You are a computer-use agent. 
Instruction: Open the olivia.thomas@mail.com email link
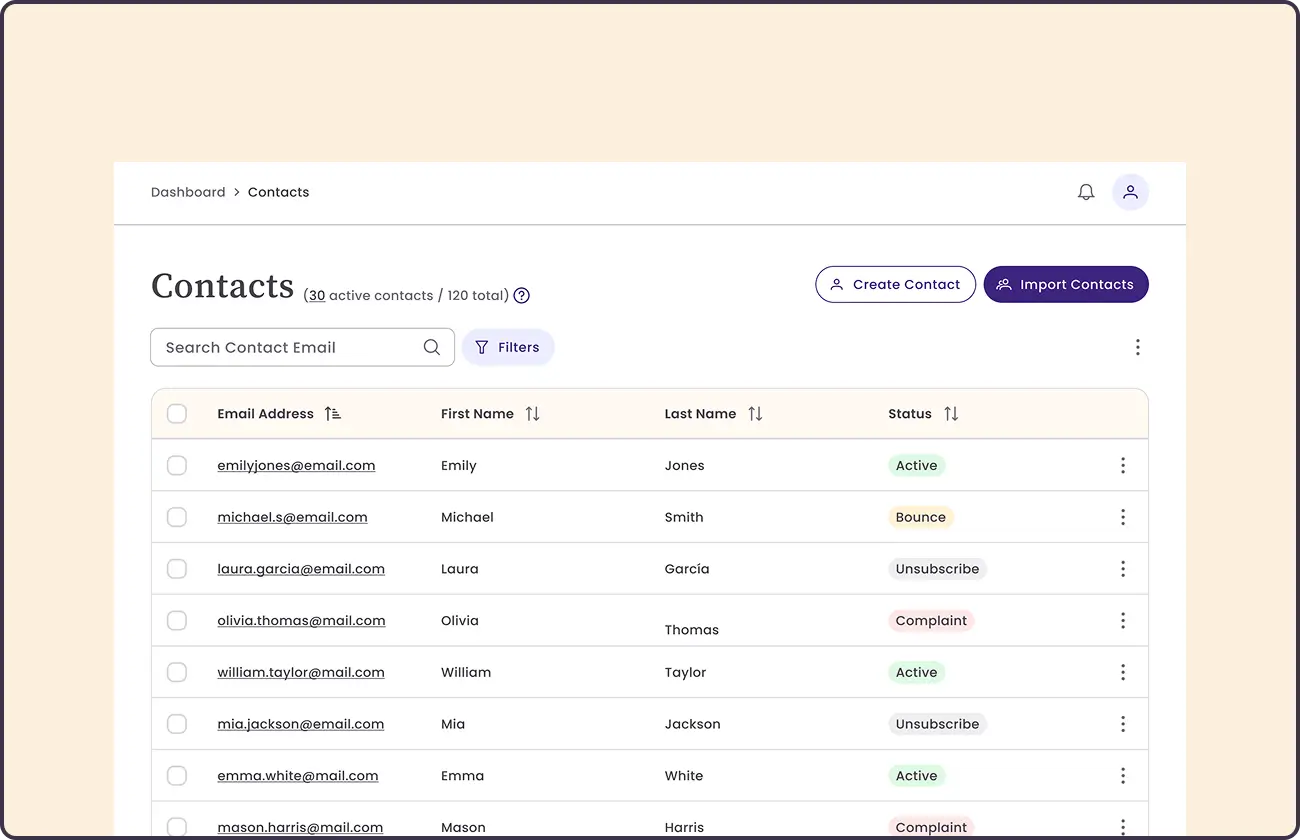point(301,621)
